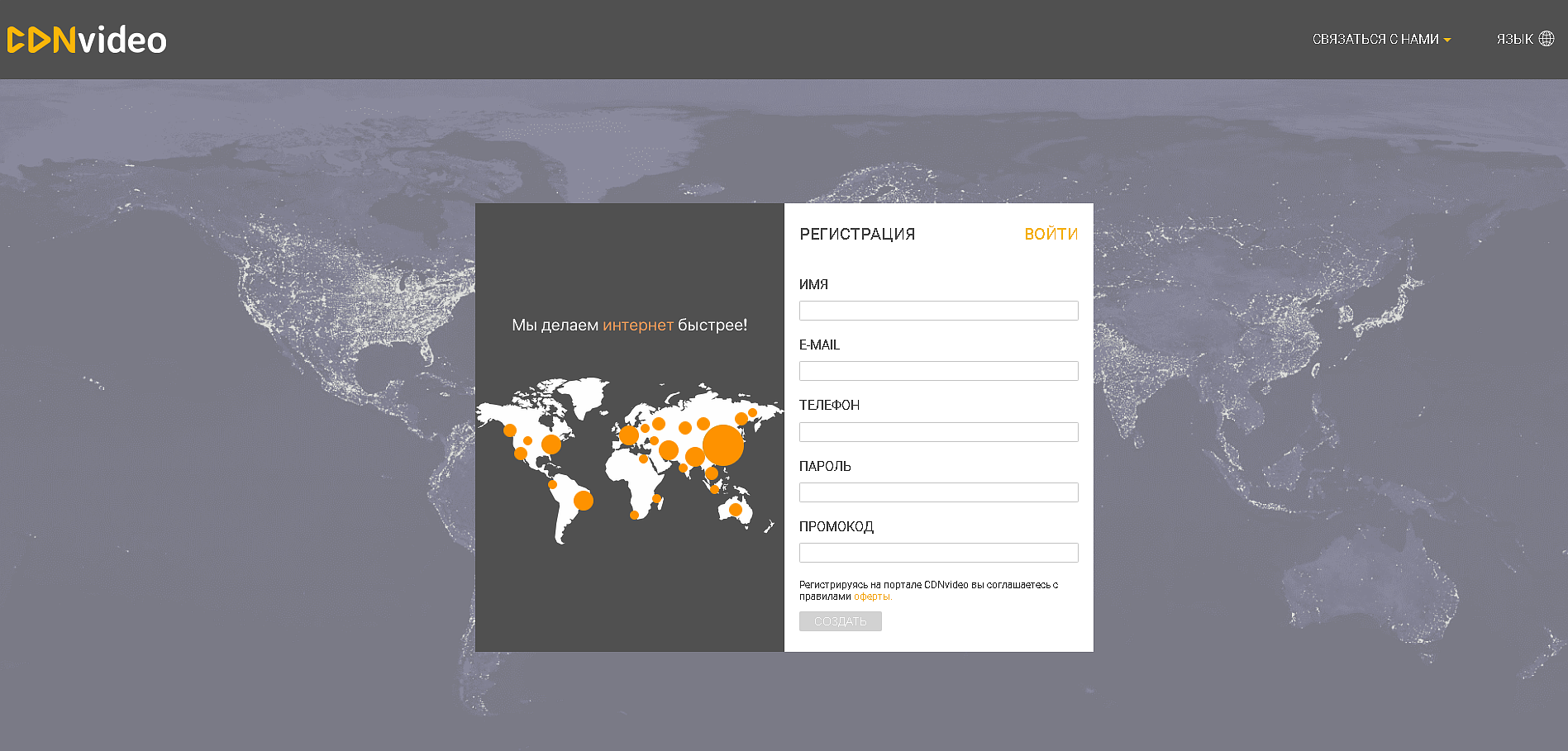Focus the ИМЯ input field

pos(938,311)
